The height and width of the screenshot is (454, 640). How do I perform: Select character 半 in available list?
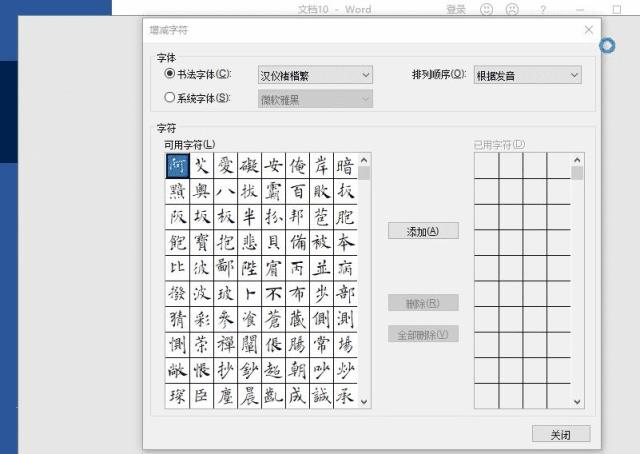point(249,217)
